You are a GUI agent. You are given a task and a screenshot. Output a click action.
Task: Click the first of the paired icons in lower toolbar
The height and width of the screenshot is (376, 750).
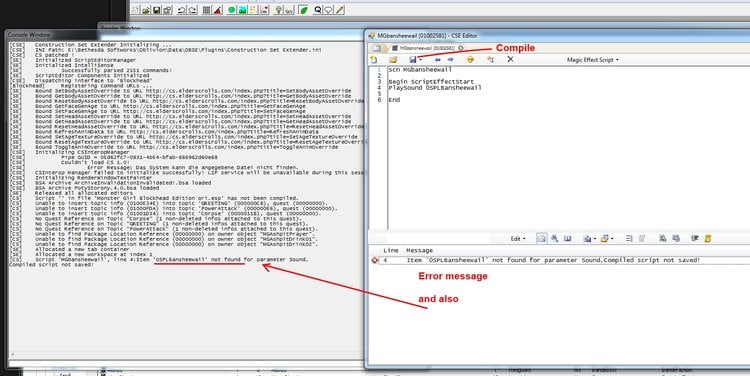pos(662,238)
